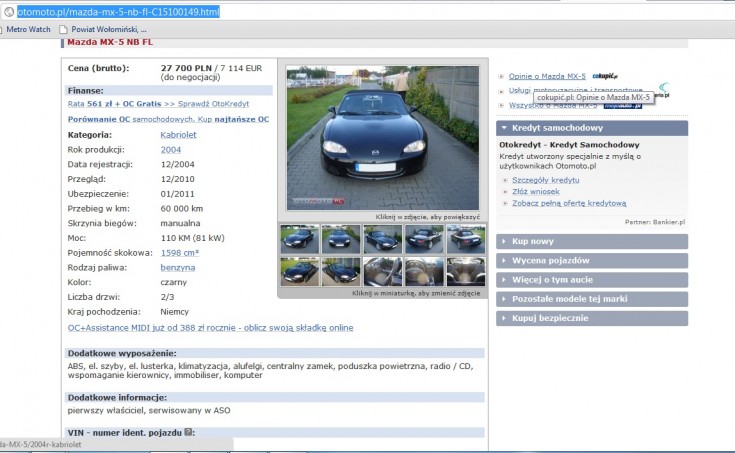Click the Dodatkowe wyposażenie heading
The width and height of the screenshot is (735, 453).
click(122, 353)
